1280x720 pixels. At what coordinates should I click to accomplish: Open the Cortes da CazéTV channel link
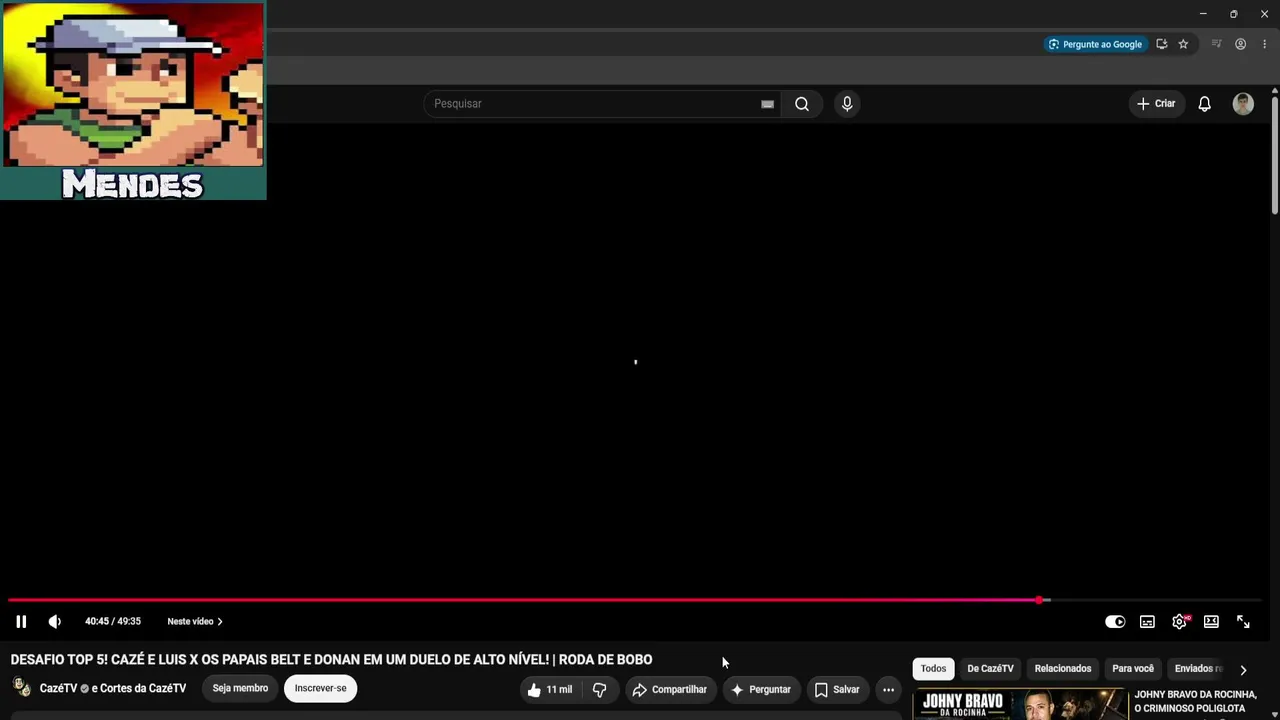coord(143,688)
